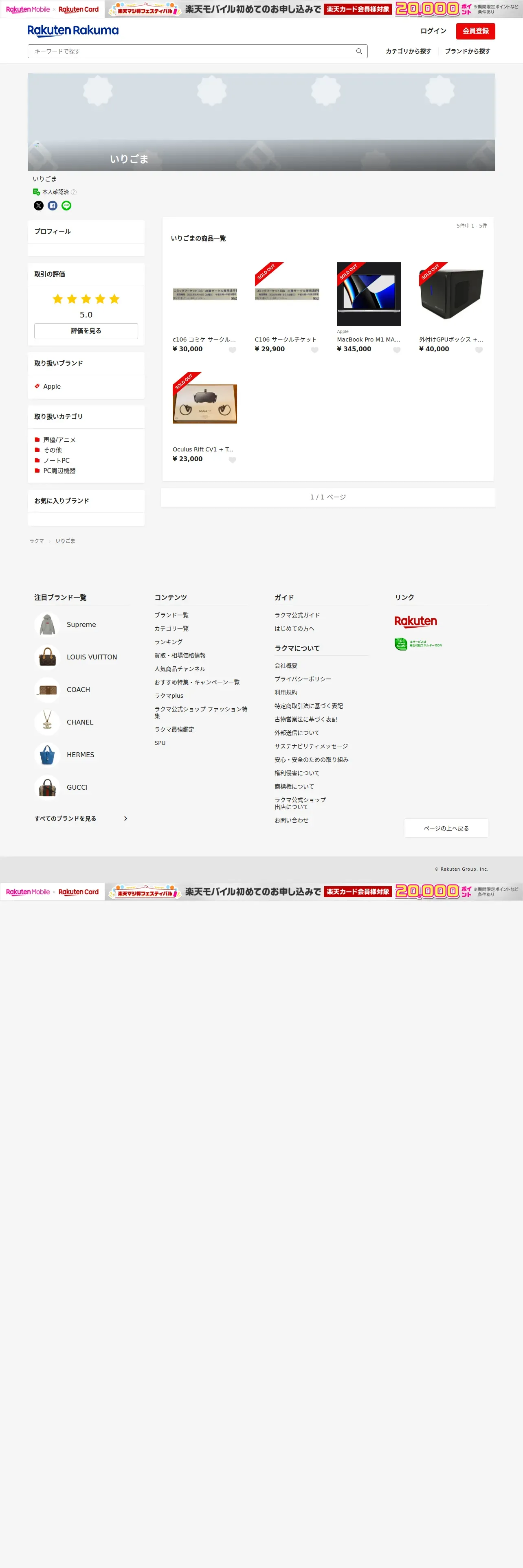Click the Rakuten Rakuma logo

73,31
